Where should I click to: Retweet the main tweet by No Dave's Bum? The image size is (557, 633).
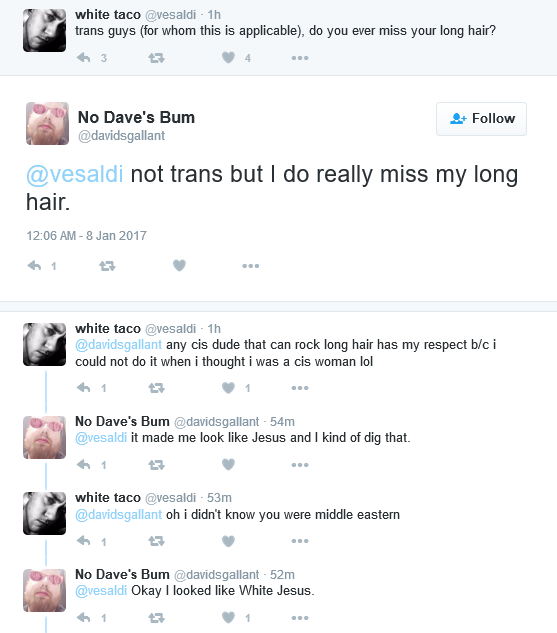point(107,266)
